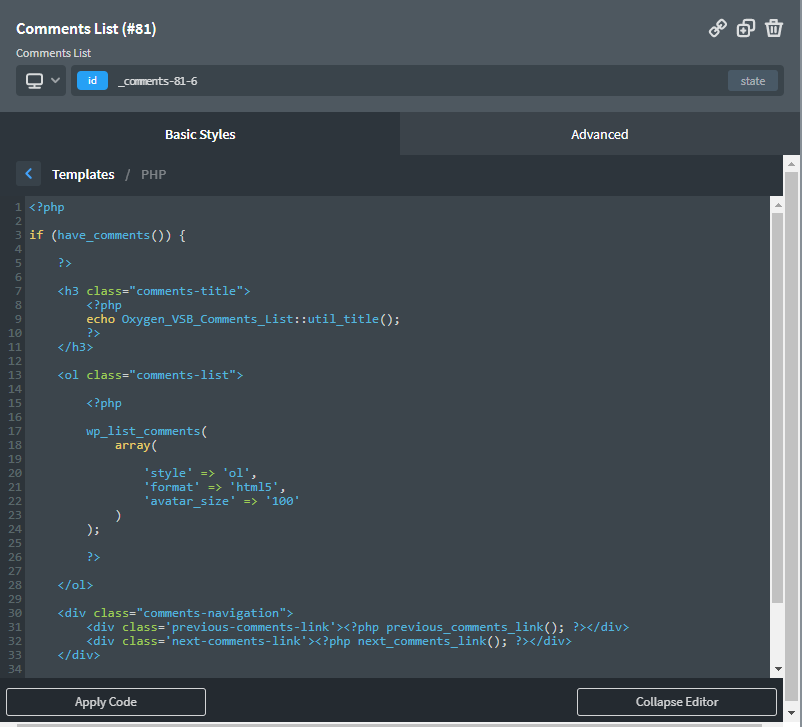The width and height of the screenshot is (802, 727).
Task: Click the code editor scroll-up arrow
Action: click(777, 205)
